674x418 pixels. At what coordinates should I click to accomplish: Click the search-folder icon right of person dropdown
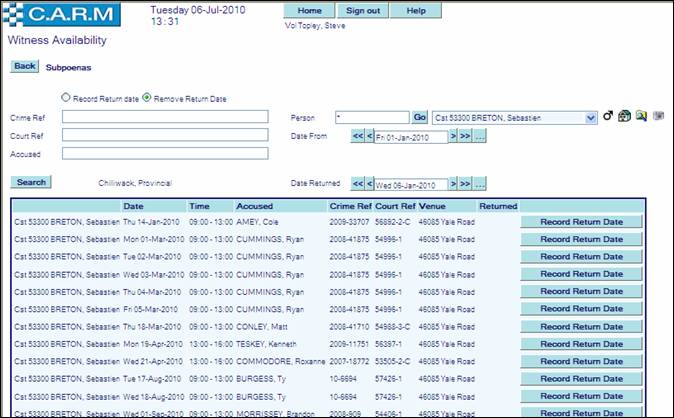point(640,117)
